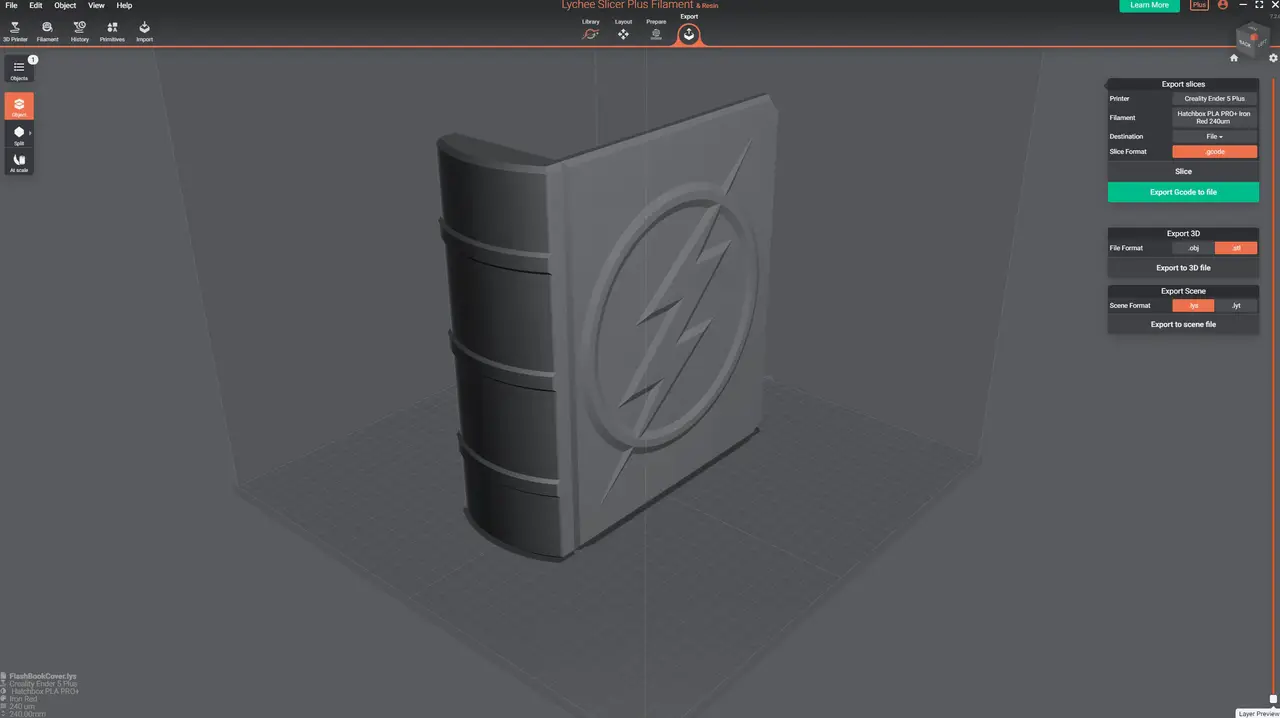The image size is (1280, 718).
Task: Click the Export 3D panel header
Action: tap(1183, 233)
